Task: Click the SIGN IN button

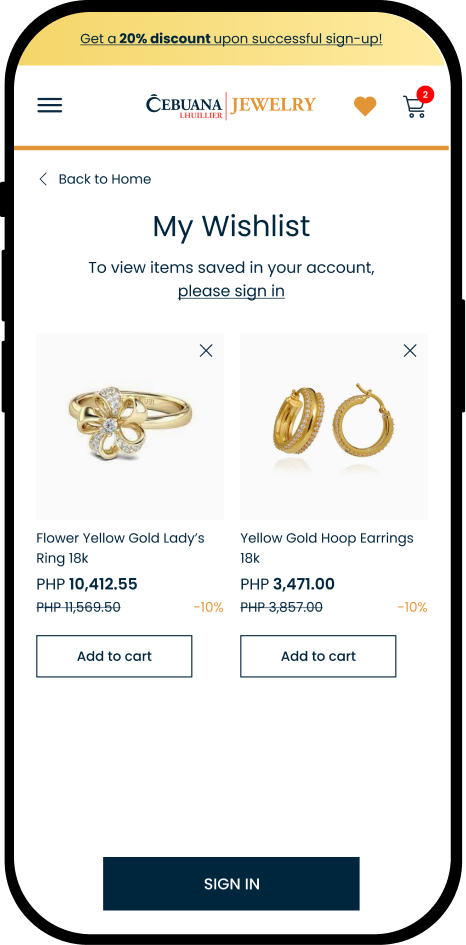Action: point(231,884)
